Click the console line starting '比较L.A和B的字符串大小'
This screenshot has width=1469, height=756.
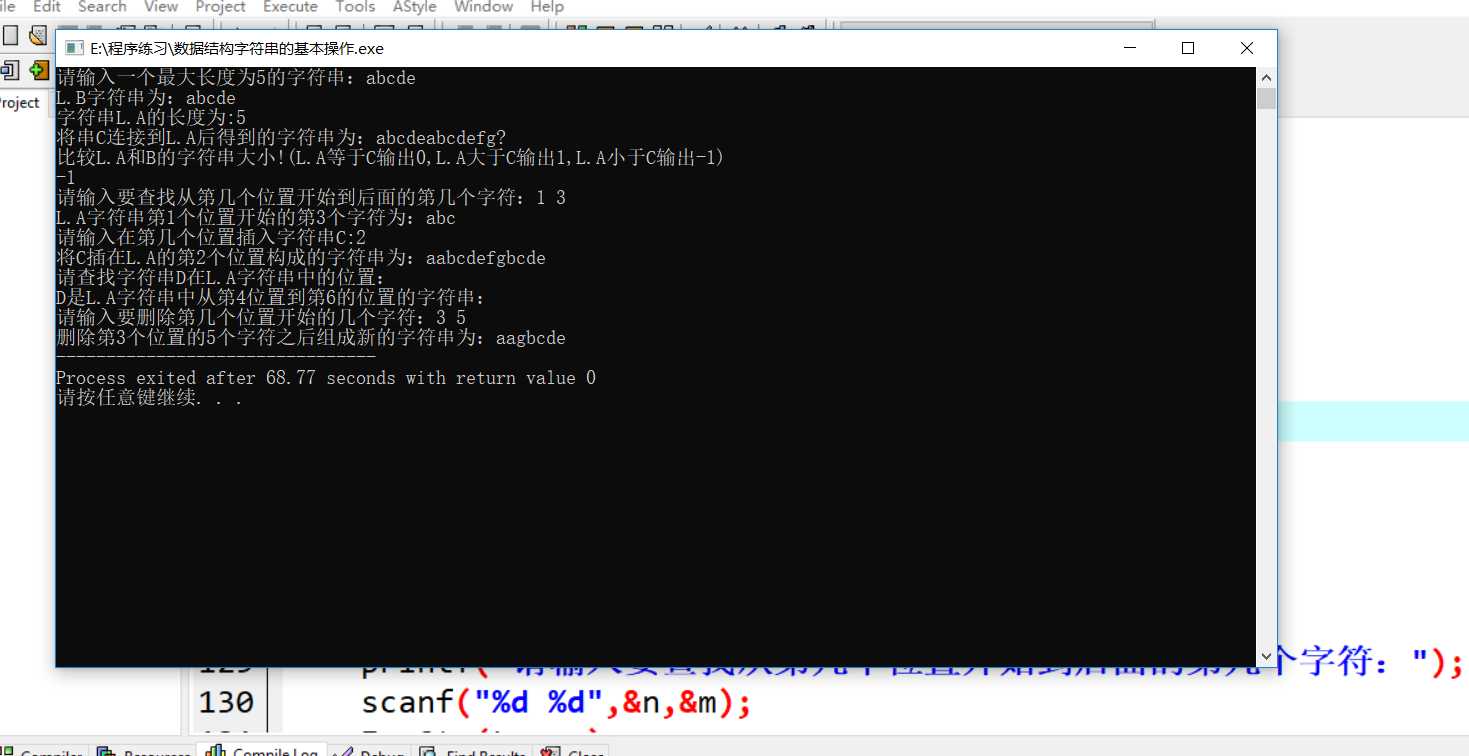[391, 158]
